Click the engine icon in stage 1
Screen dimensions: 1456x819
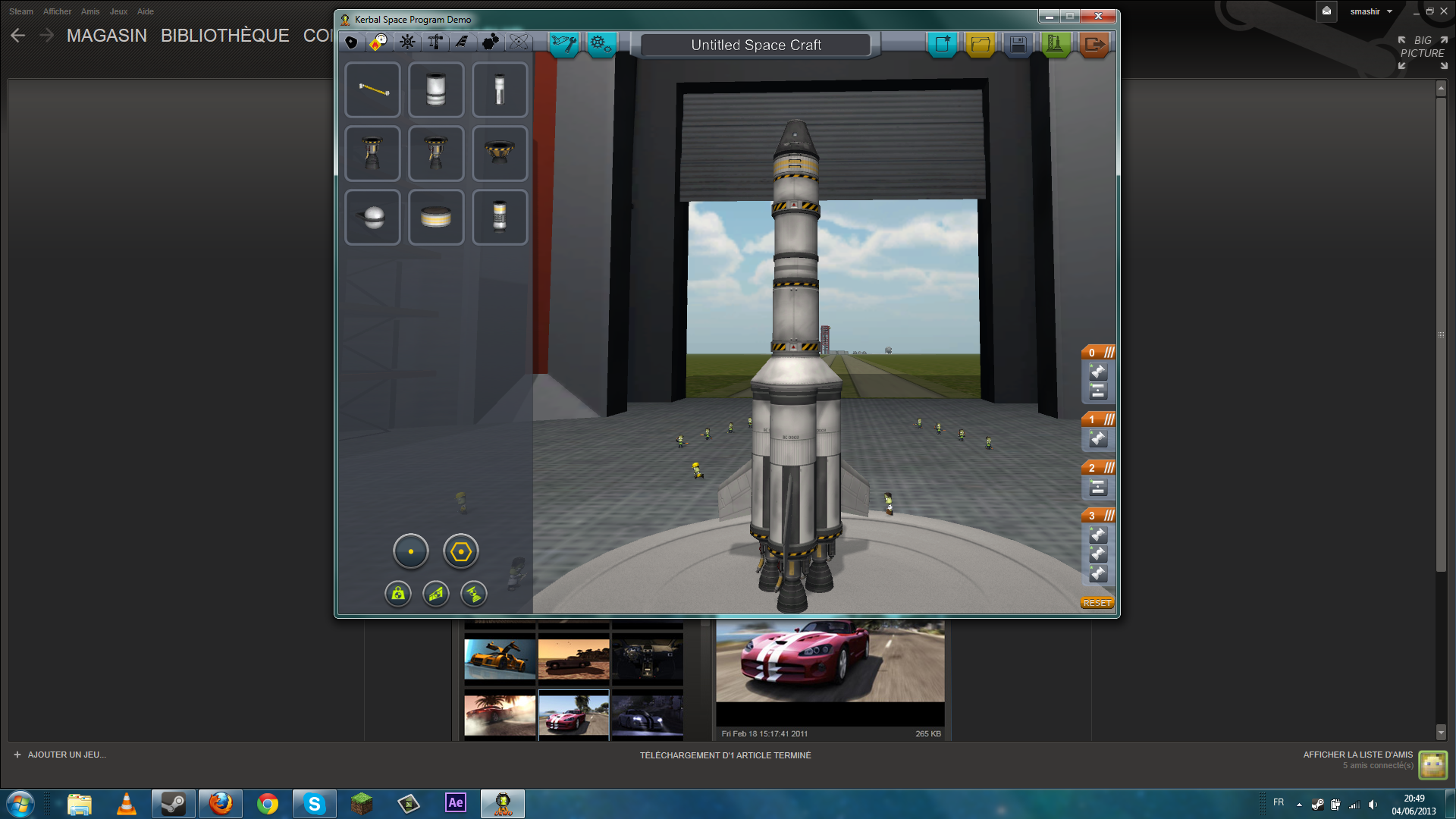[1098, 439]
